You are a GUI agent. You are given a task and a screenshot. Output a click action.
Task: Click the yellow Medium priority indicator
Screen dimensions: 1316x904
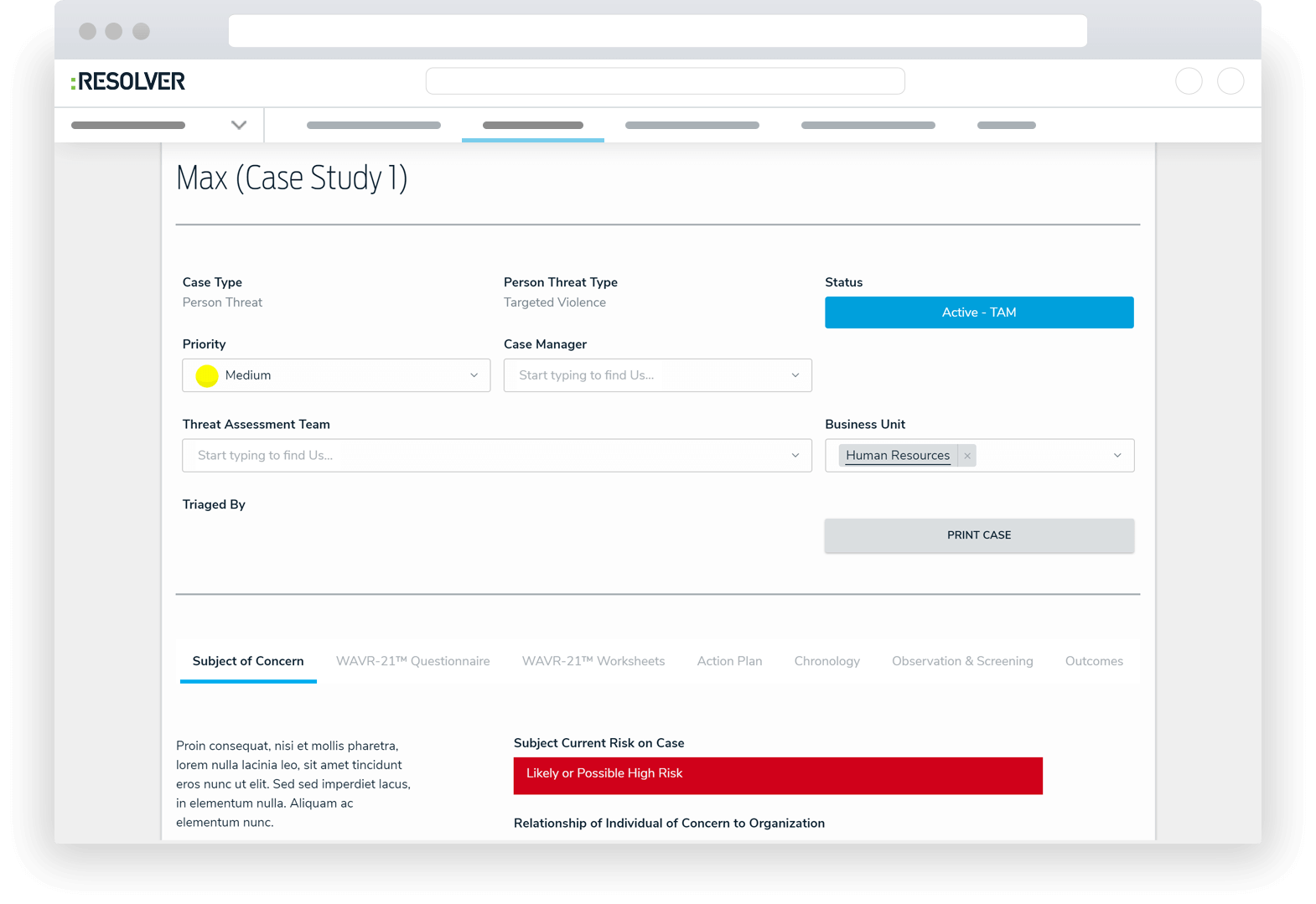207,376
